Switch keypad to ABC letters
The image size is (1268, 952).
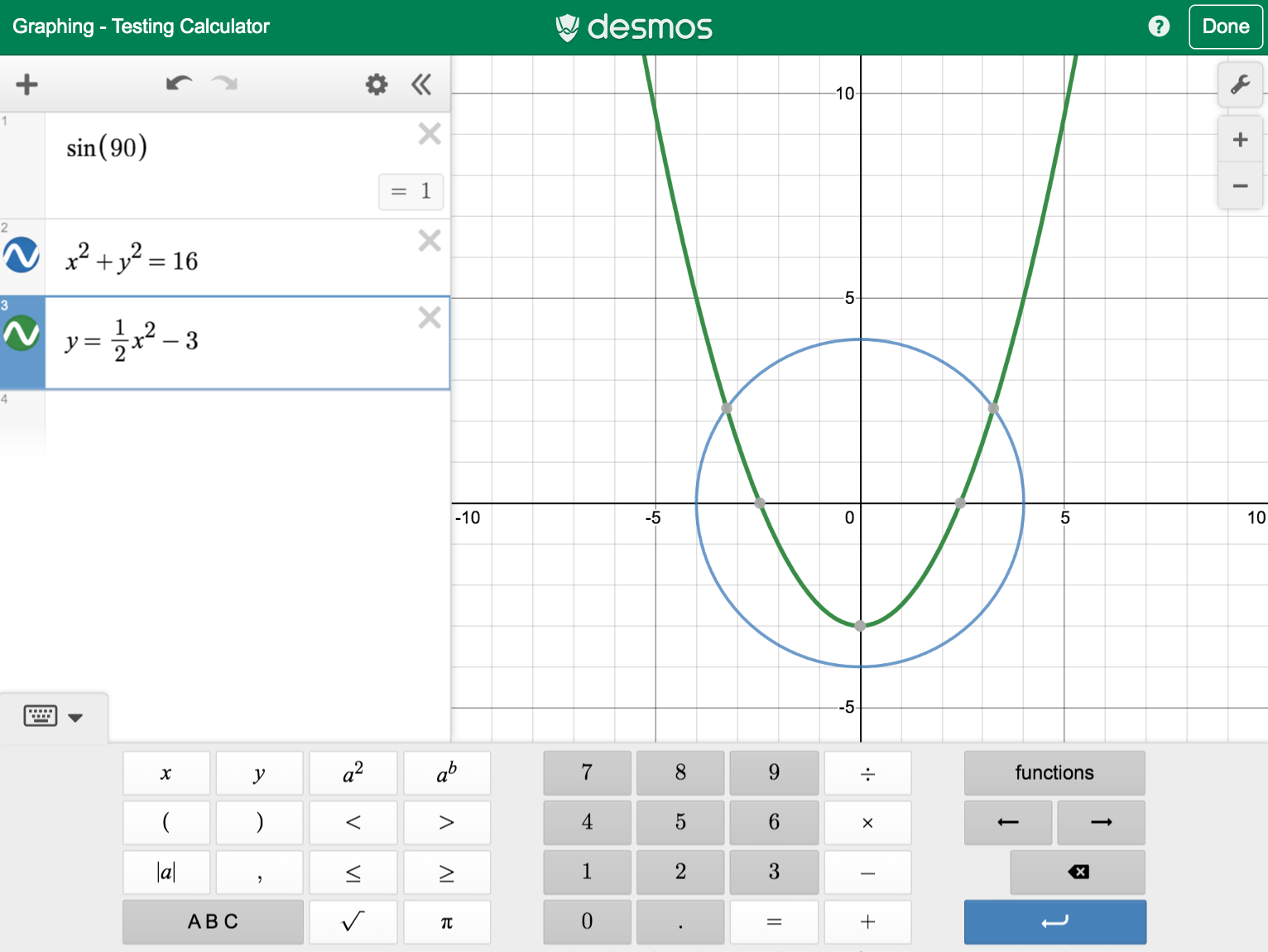(213, 921)
